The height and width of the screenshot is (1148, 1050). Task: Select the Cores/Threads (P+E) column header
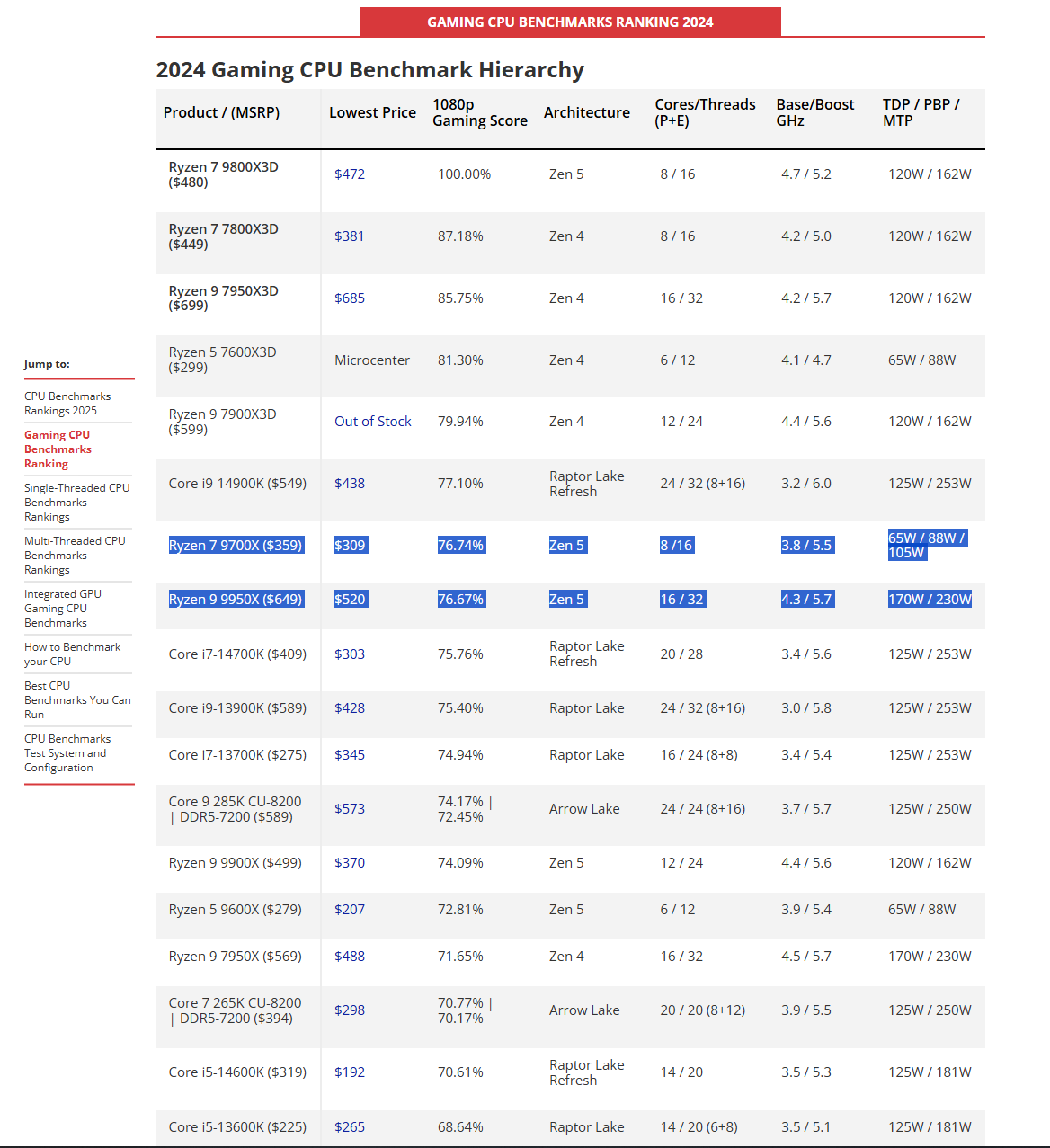[x=706, y=112]
